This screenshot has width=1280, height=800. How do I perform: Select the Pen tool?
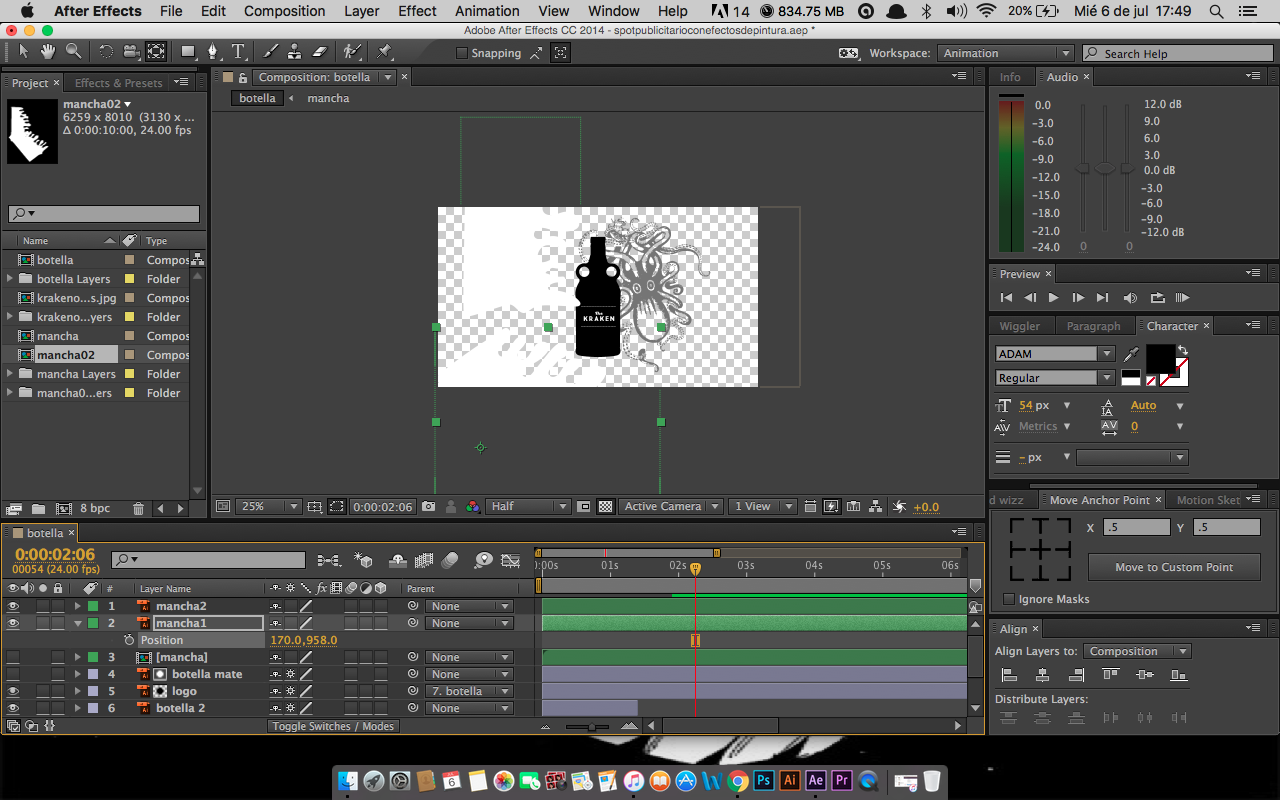212,51
